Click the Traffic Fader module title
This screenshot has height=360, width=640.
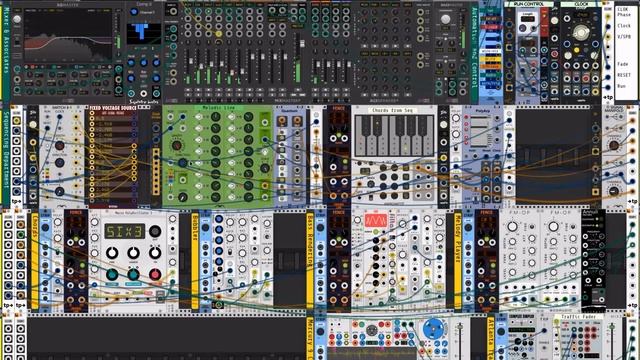coord(578,316)
